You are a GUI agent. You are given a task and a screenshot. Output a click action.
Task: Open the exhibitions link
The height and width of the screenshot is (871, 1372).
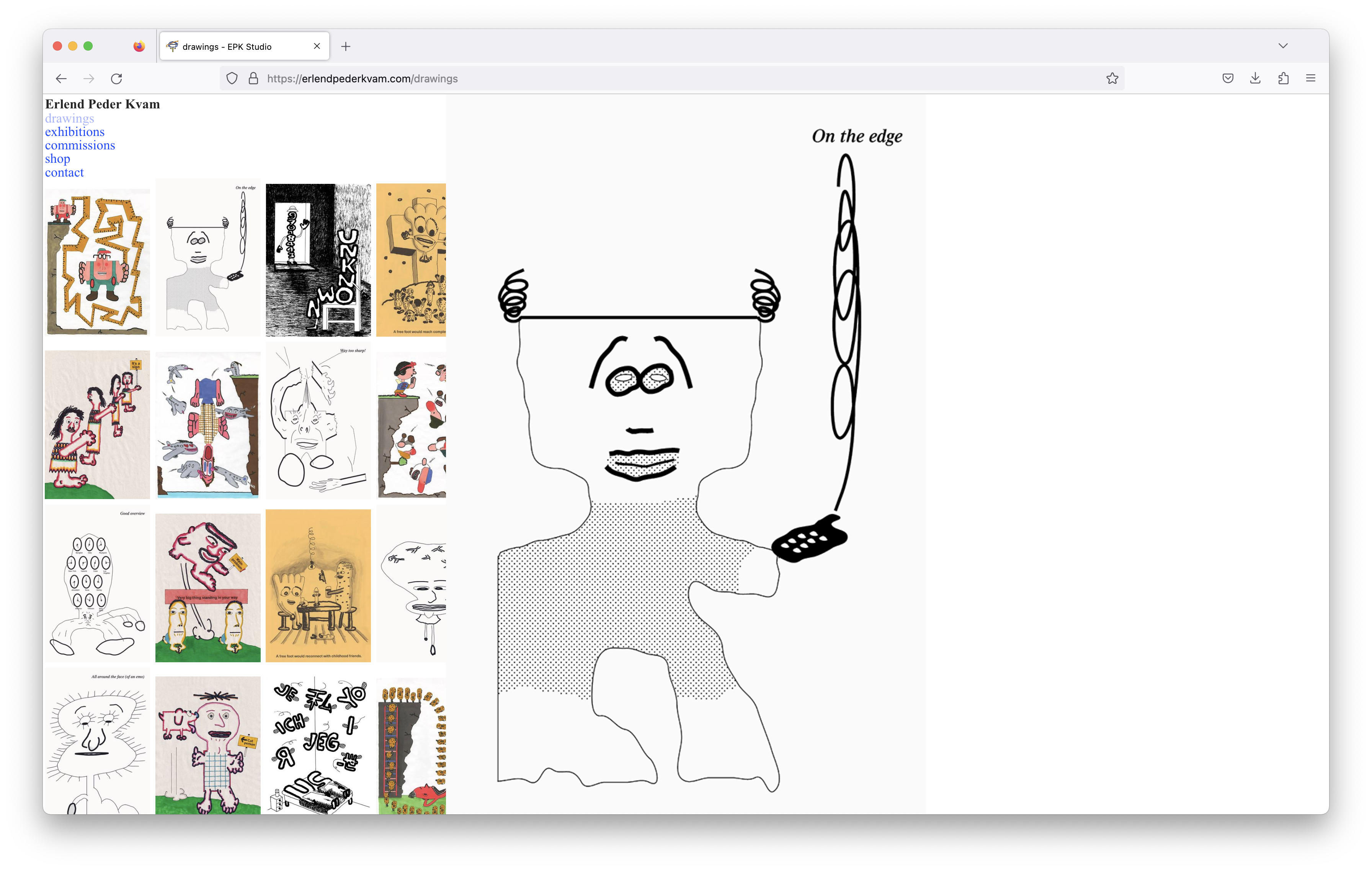(75, 132)
